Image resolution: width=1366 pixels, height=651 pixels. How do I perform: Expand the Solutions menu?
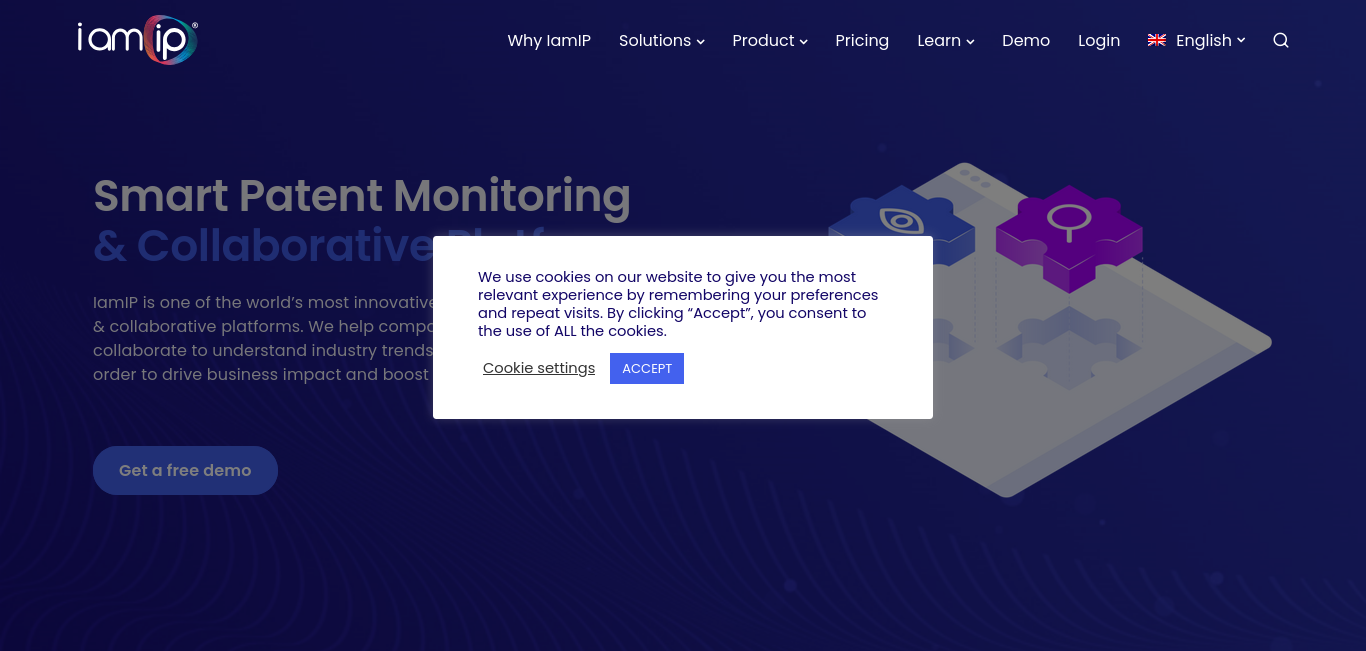pyautogui.click(x=662, y=41)
